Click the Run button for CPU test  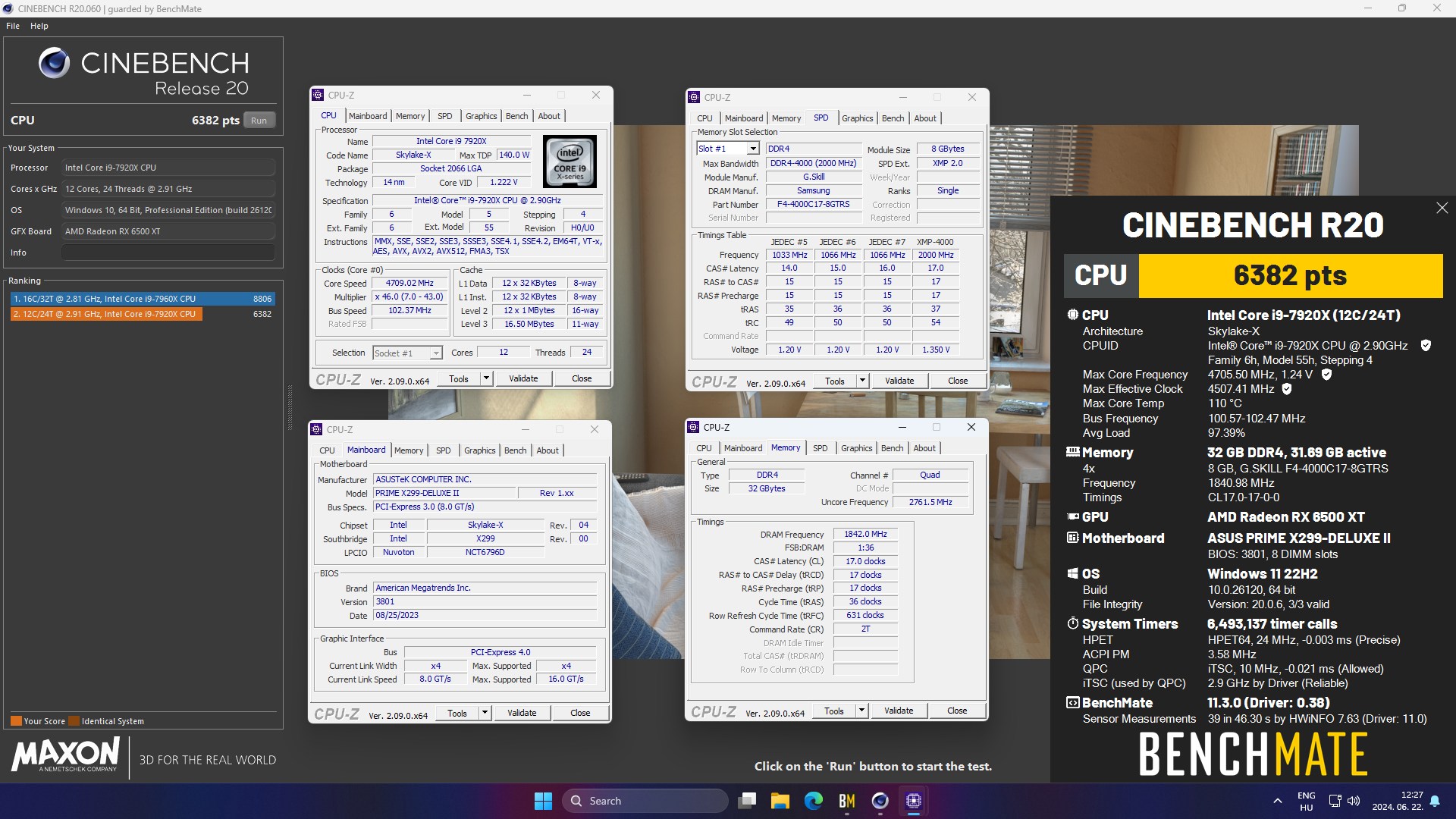tap(259, 121)
